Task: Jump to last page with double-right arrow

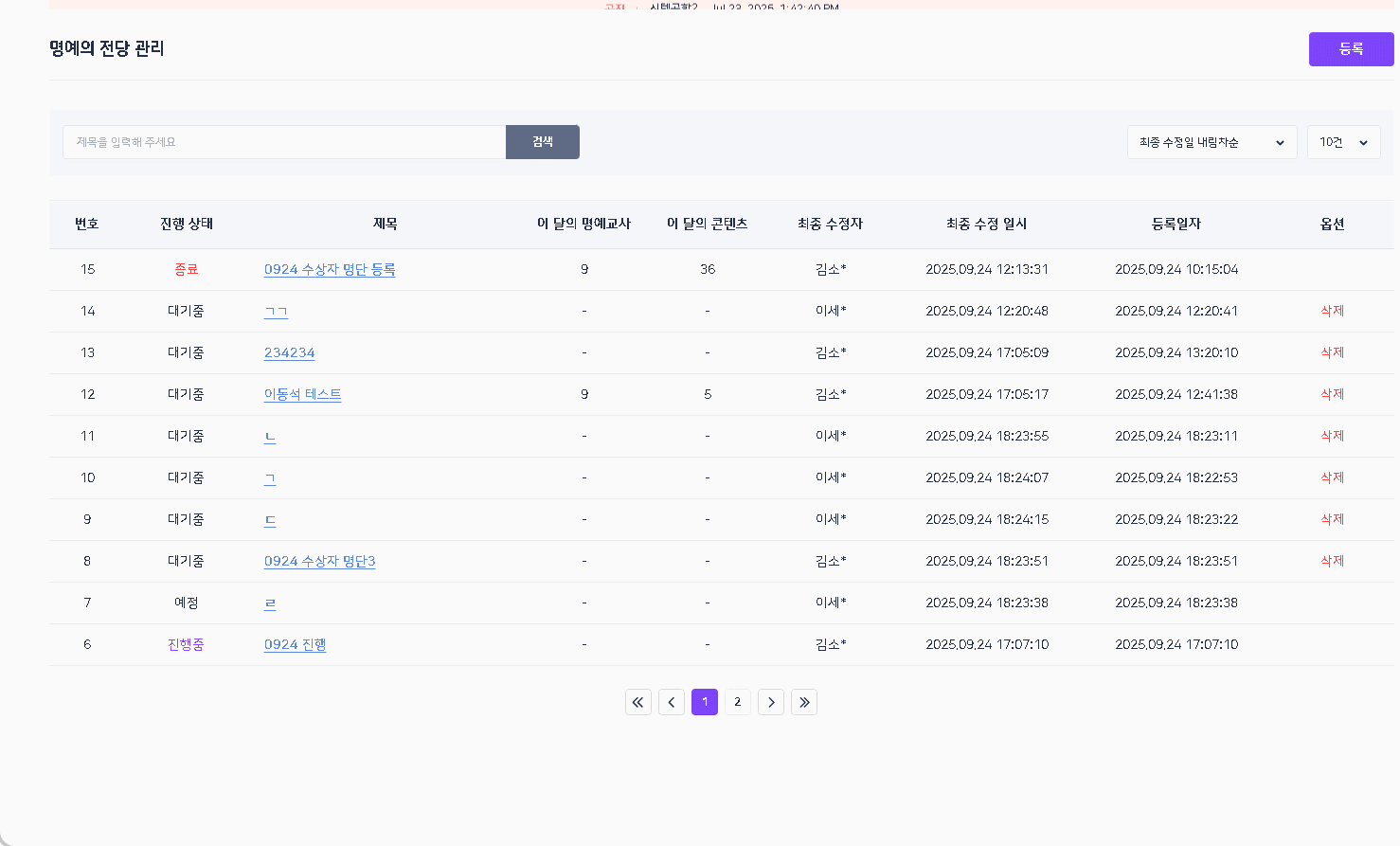Action: [804, 702]
